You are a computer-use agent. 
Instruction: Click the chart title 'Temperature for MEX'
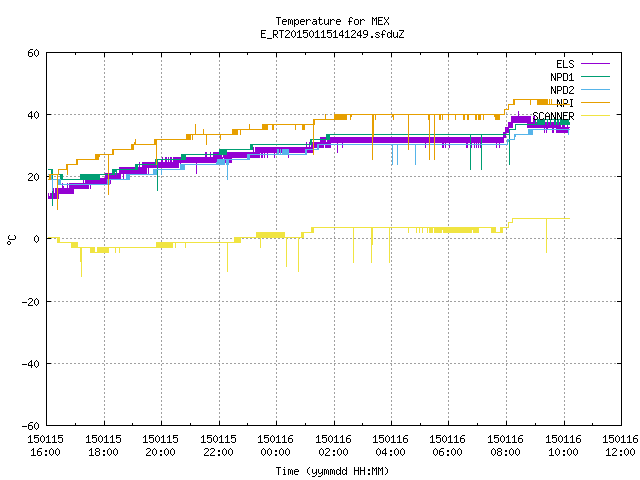[332, 21]
